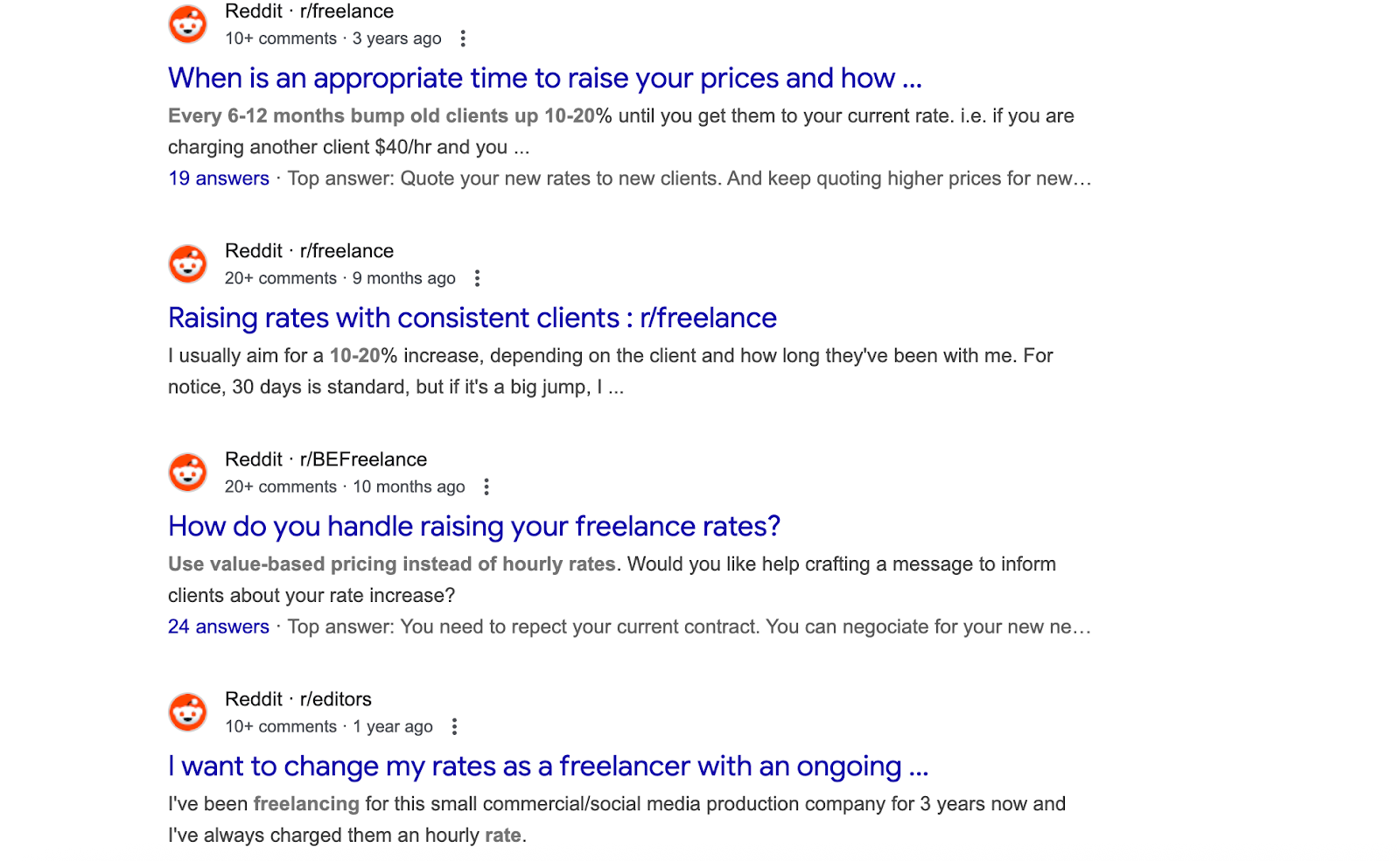1400x861 pixels.
Task: Click the Reddit icon next to the r/editors result
Action: click(x=187, y=711)
